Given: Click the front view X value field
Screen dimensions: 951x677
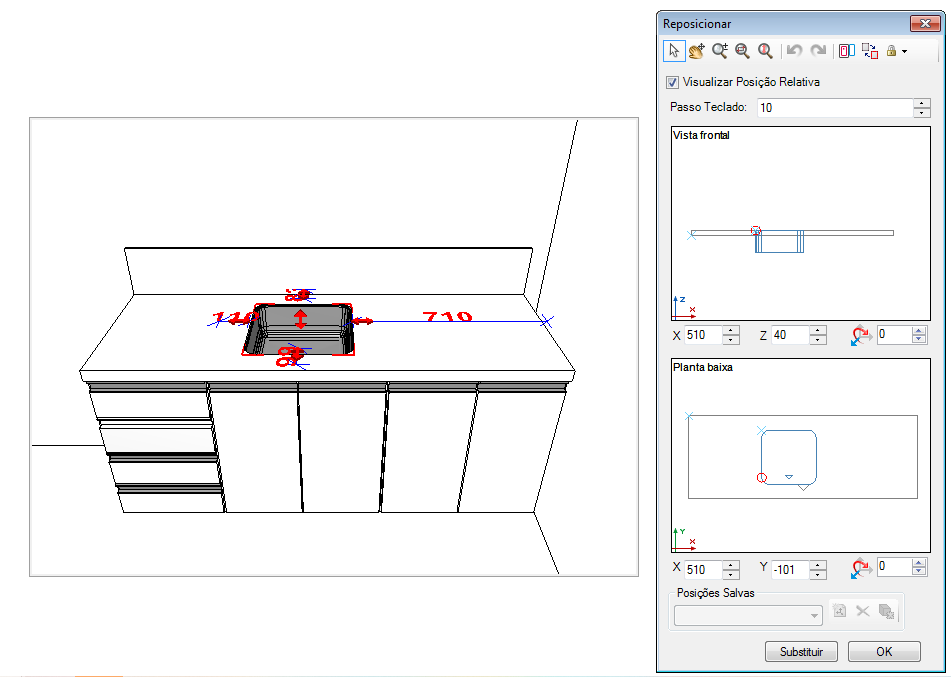Looking at the screenshot, I should click(x=704, y=335).
